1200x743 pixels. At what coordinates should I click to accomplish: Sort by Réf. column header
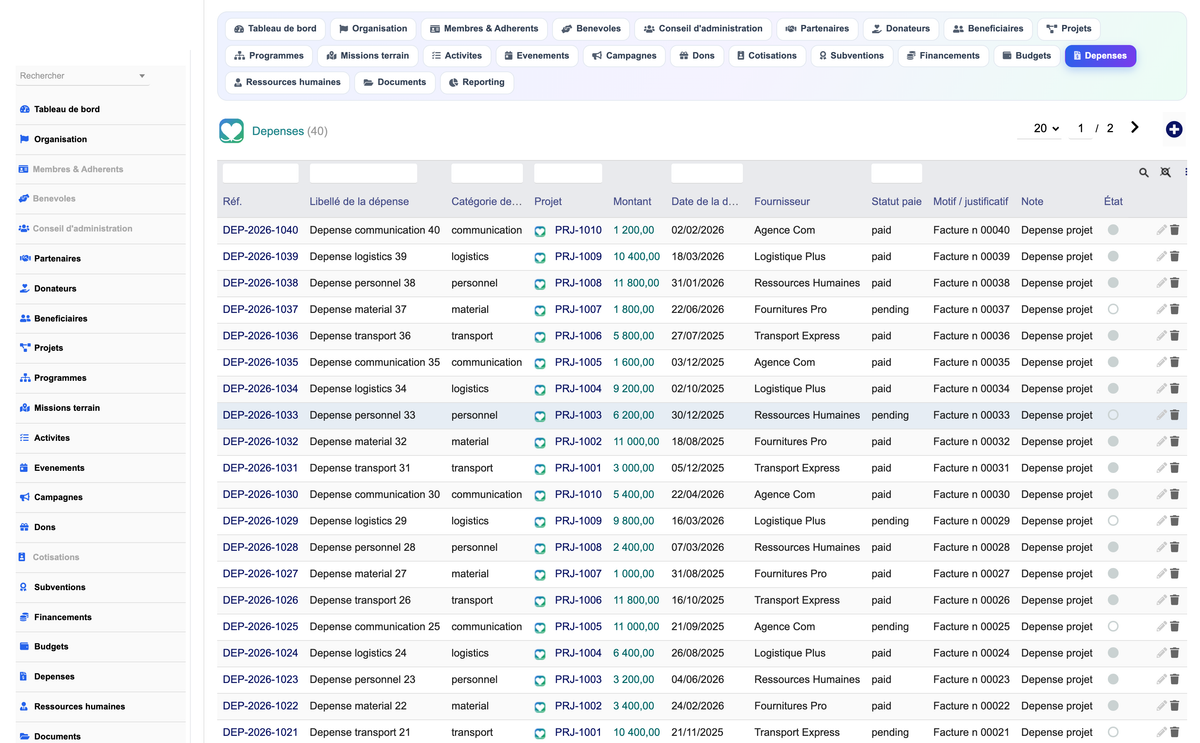pyautogui.click(x=232, y=201)
